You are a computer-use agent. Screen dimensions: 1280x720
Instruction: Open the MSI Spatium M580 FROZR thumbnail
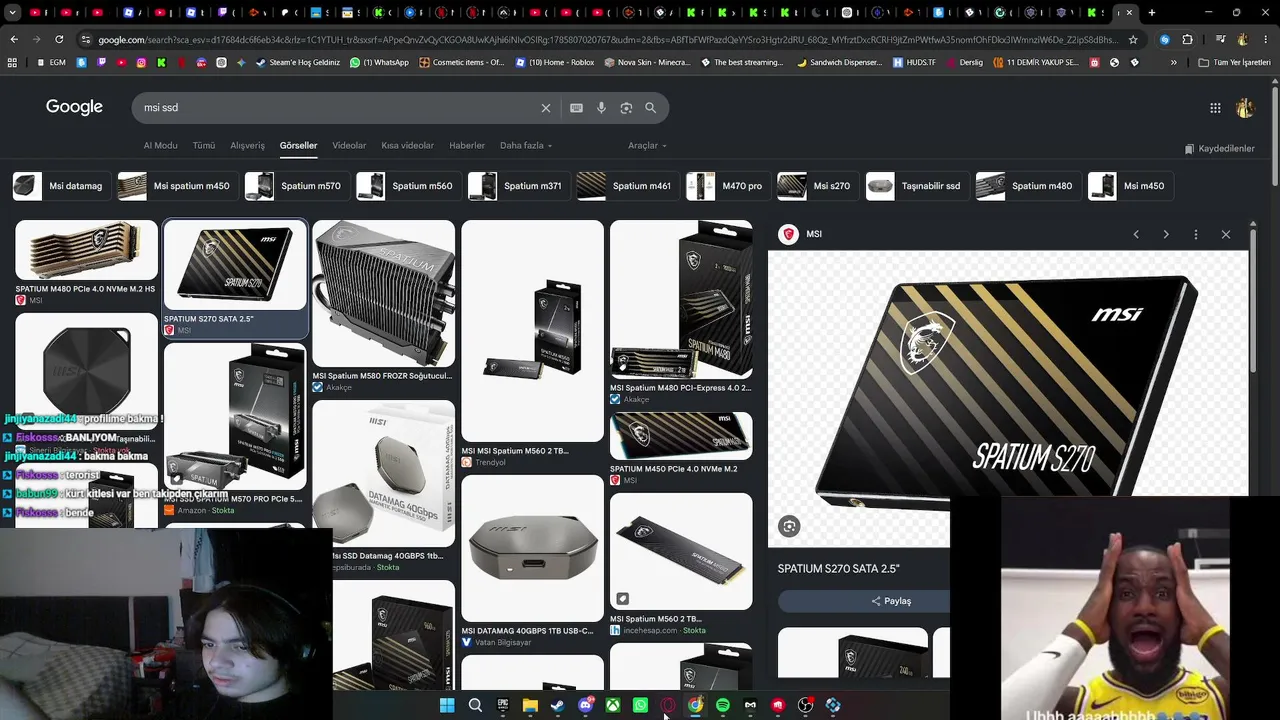point(384,294)
